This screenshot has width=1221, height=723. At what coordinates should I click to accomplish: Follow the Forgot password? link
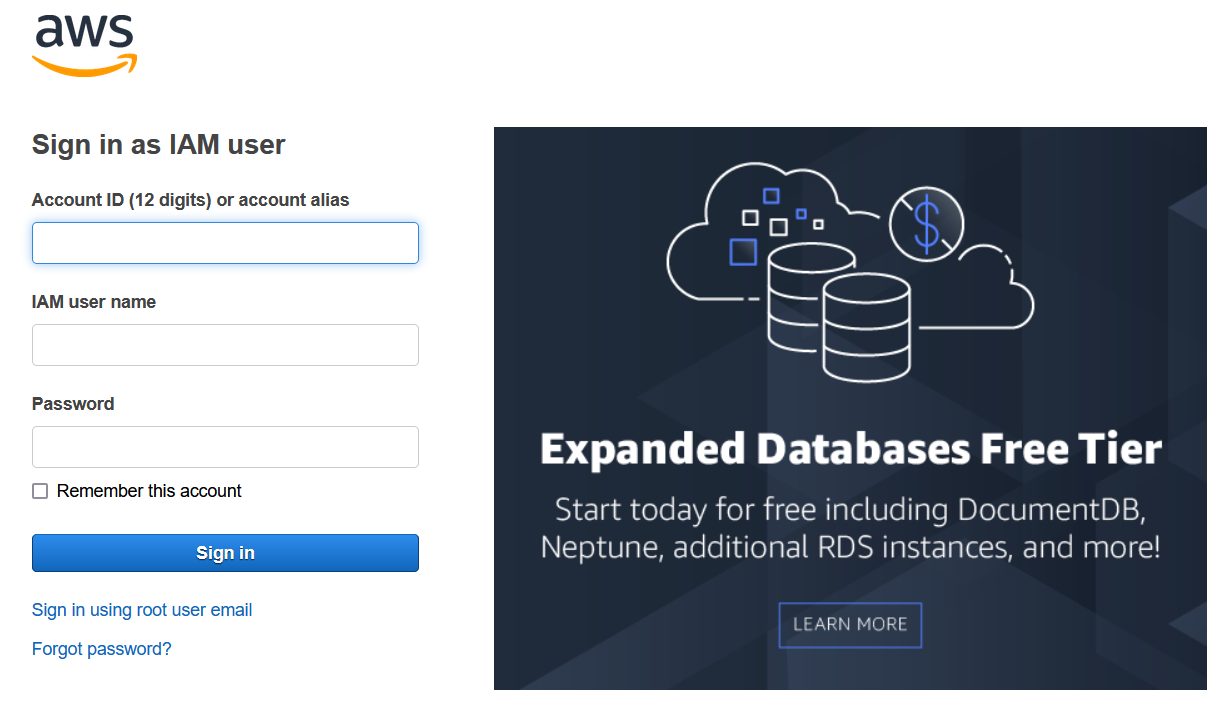[x=102, y=649]
